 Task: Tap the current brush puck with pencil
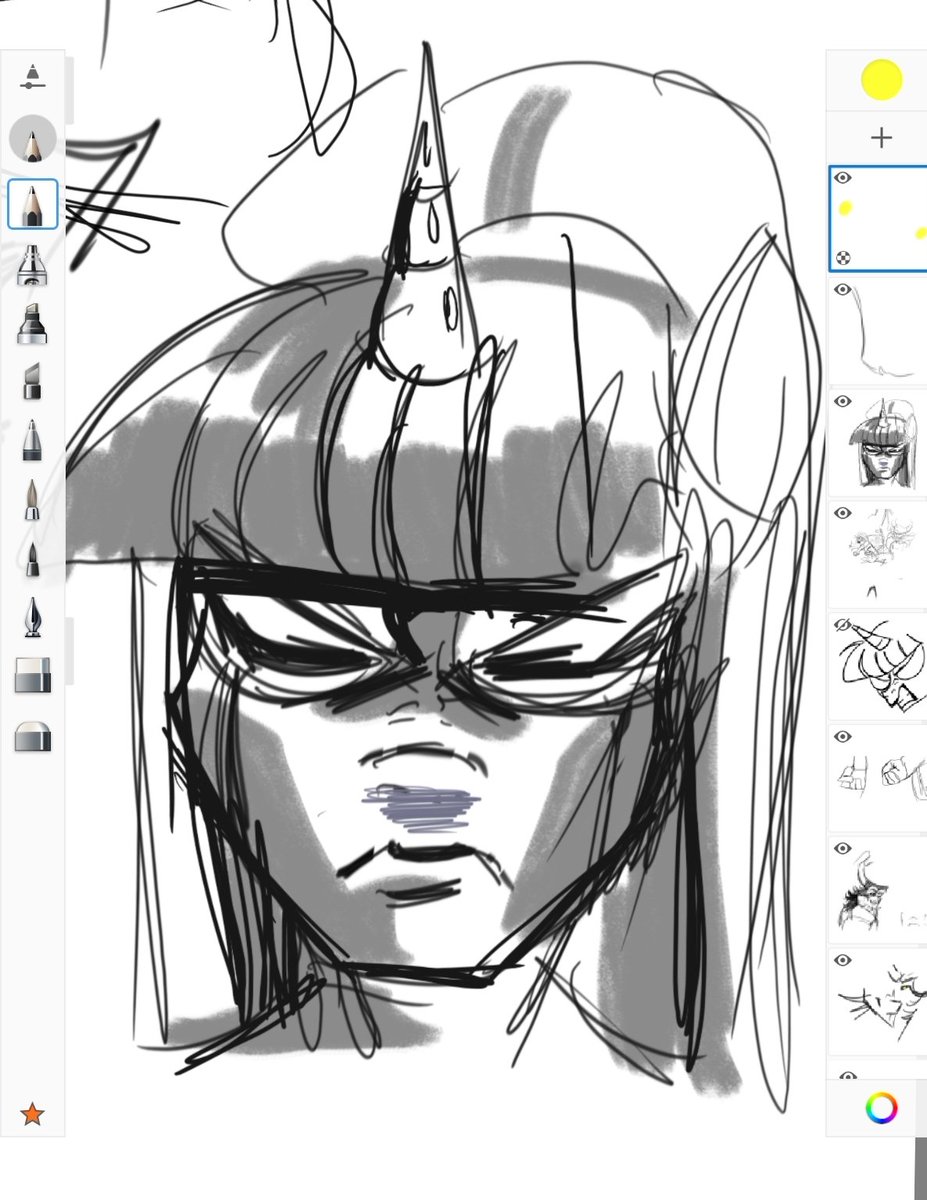coord(33,139)
